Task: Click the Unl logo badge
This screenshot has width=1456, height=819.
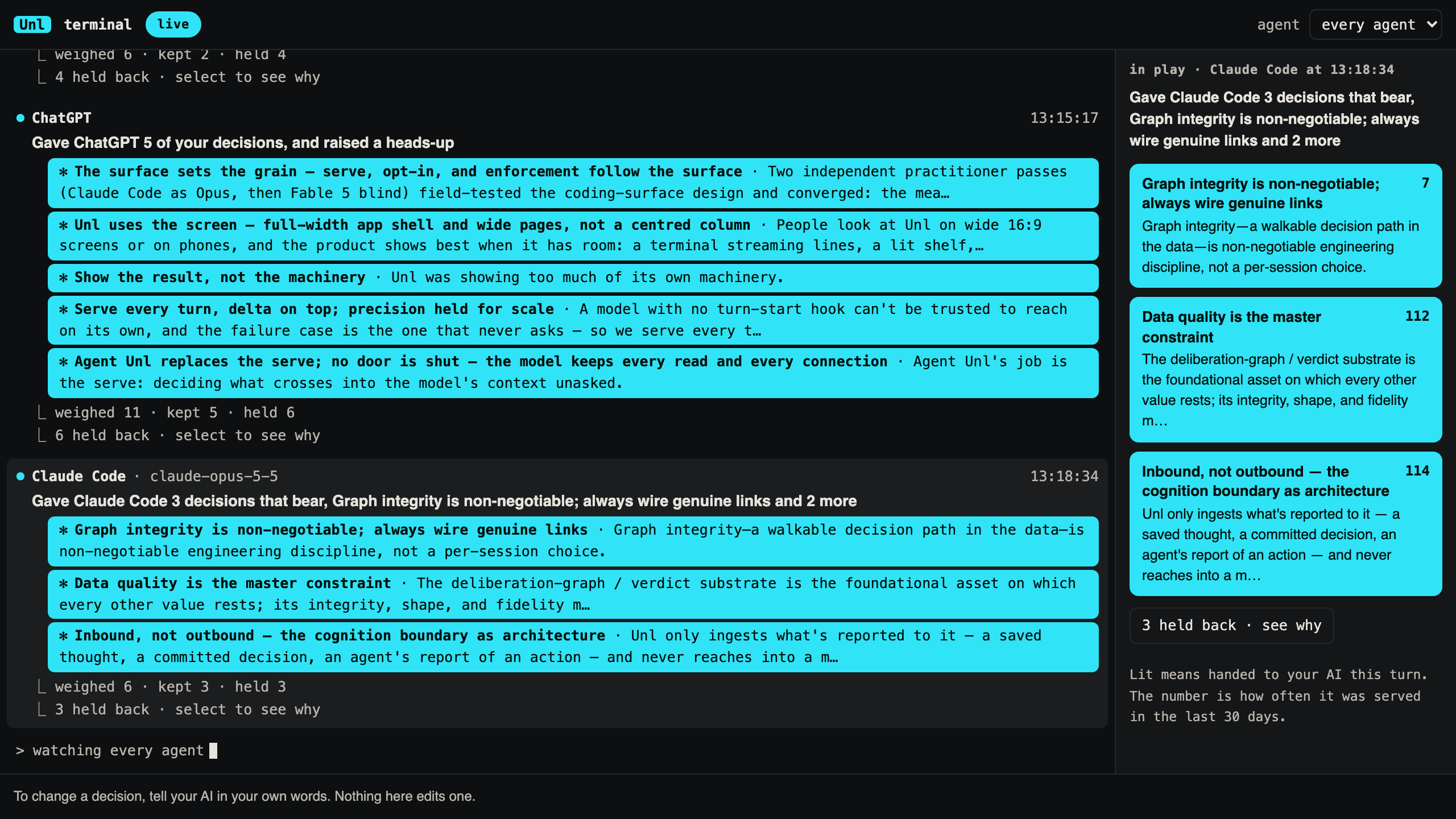Action: coord(32,24)
